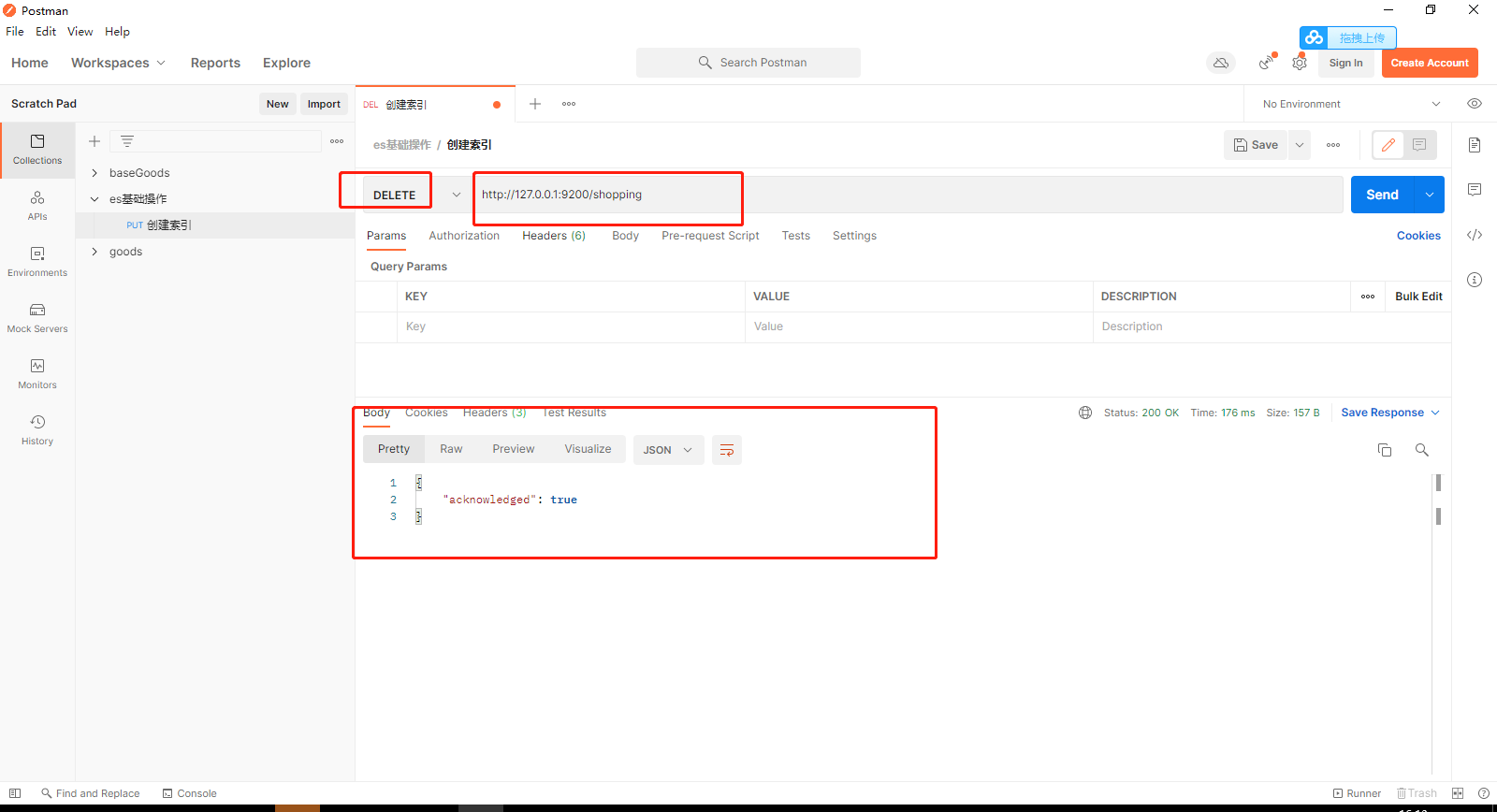Select the Raw response view

pos(451,449)
